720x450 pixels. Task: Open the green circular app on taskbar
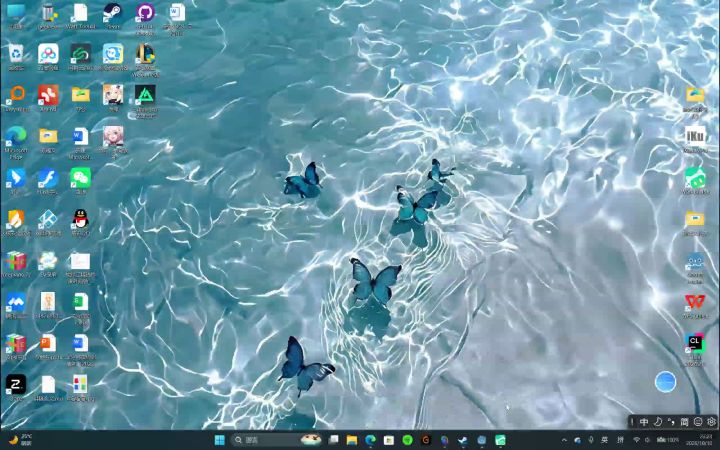click(x=407, y=440)
